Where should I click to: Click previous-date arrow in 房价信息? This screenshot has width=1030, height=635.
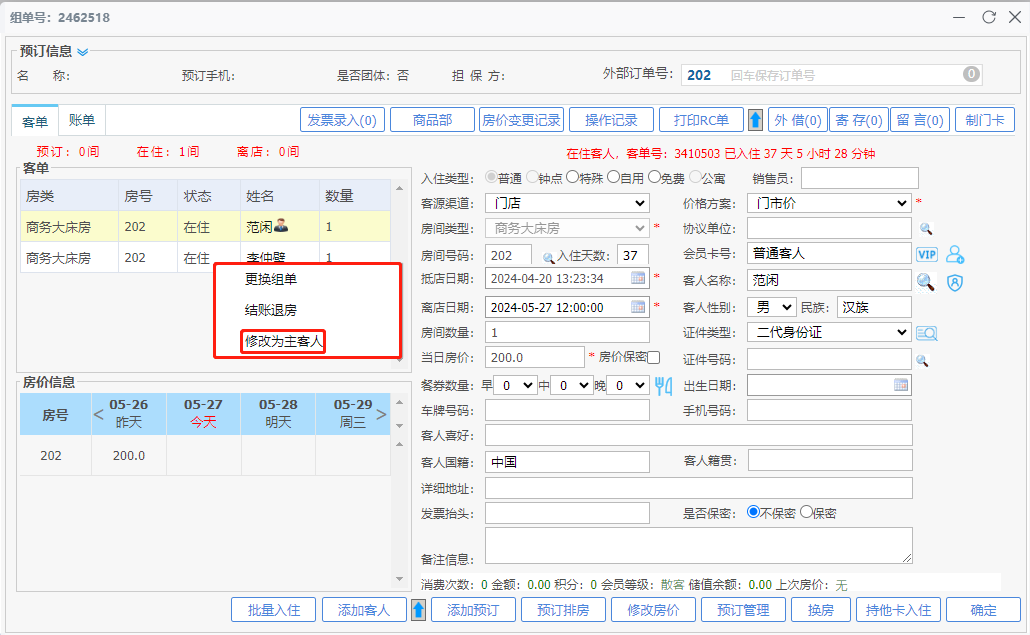tap(99, 414)
